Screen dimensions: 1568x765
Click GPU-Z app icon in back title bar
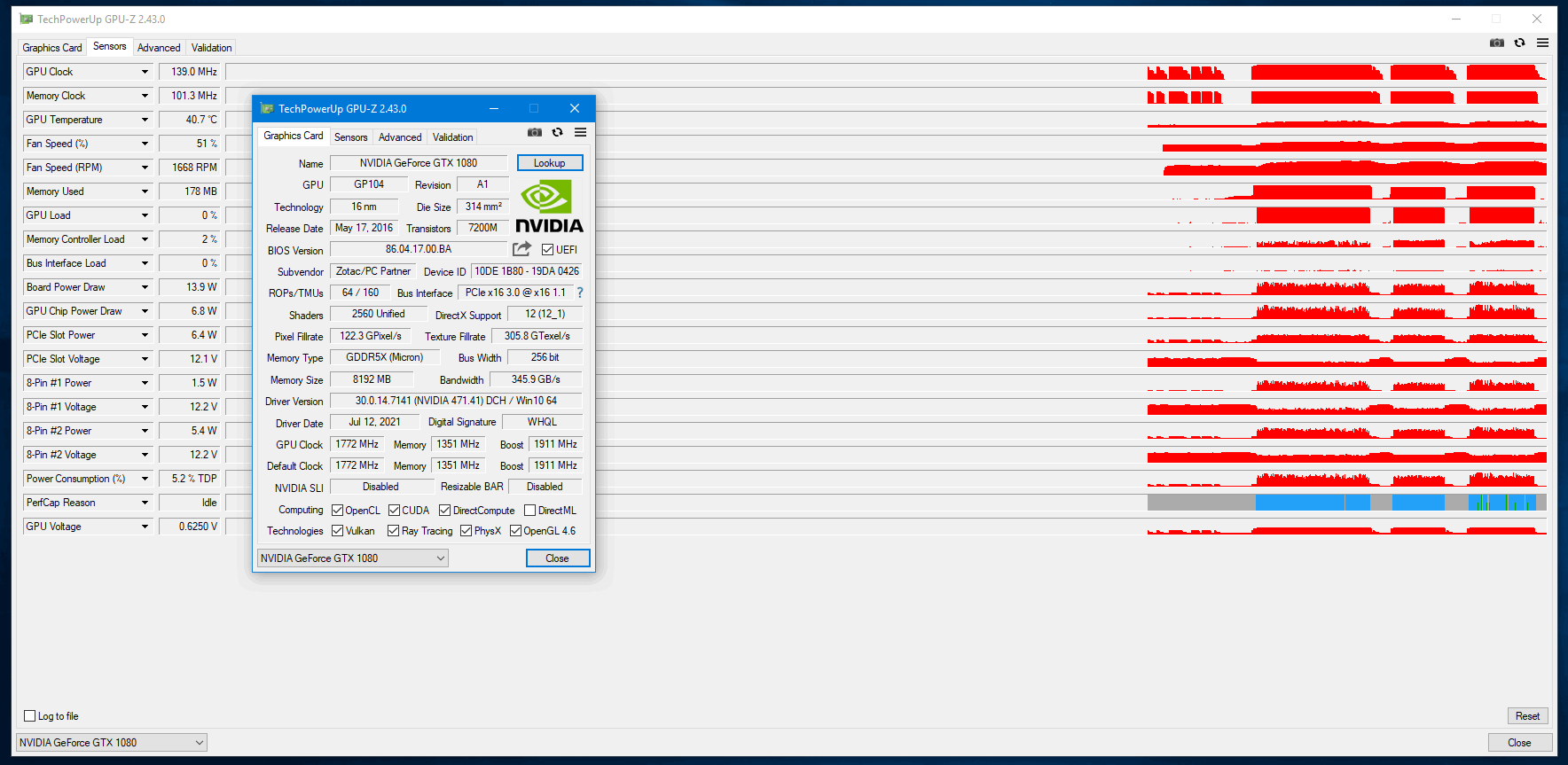pos(27,19)
